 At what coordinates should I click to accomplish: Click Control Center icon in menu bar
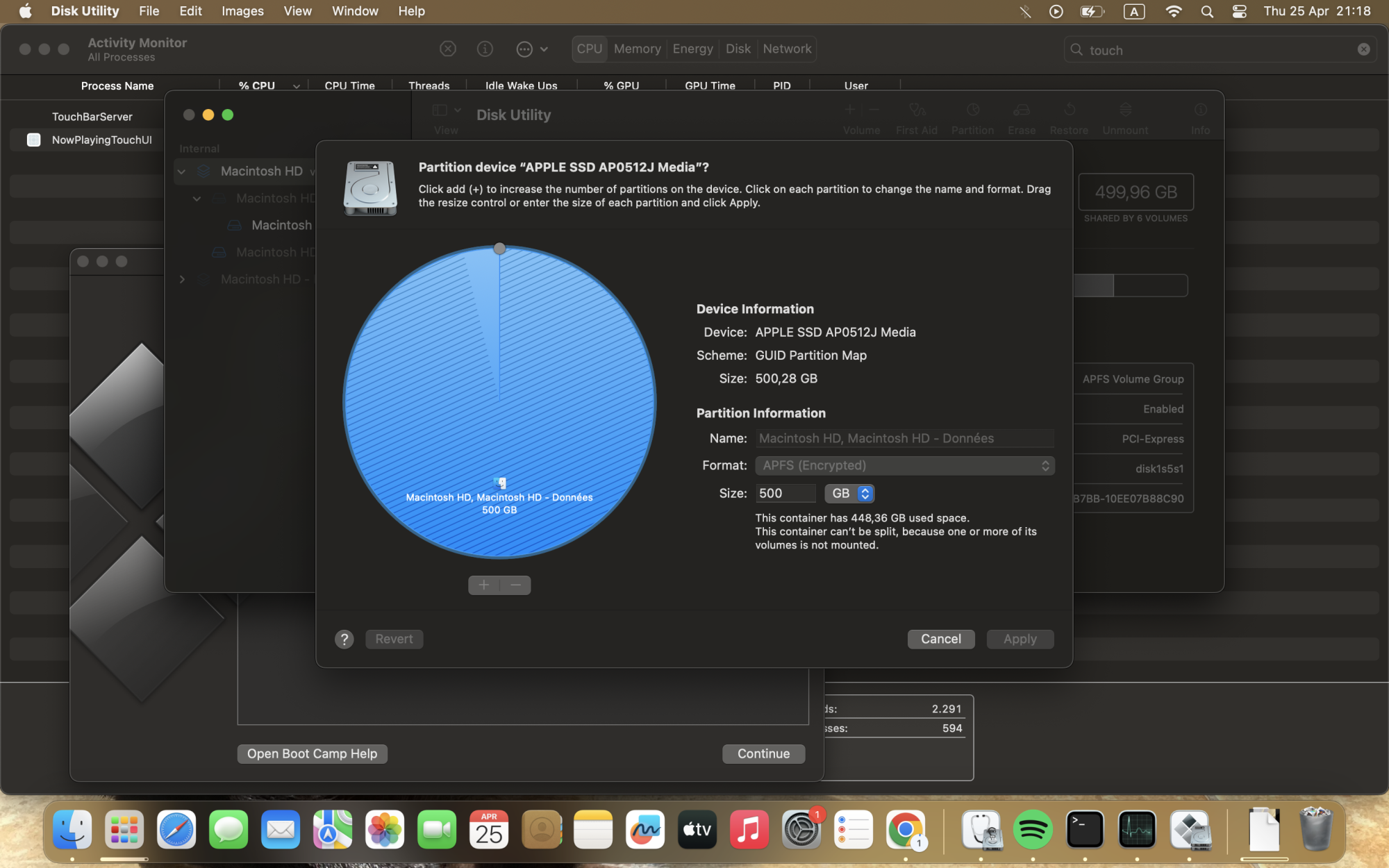(x=1240, y=11)
